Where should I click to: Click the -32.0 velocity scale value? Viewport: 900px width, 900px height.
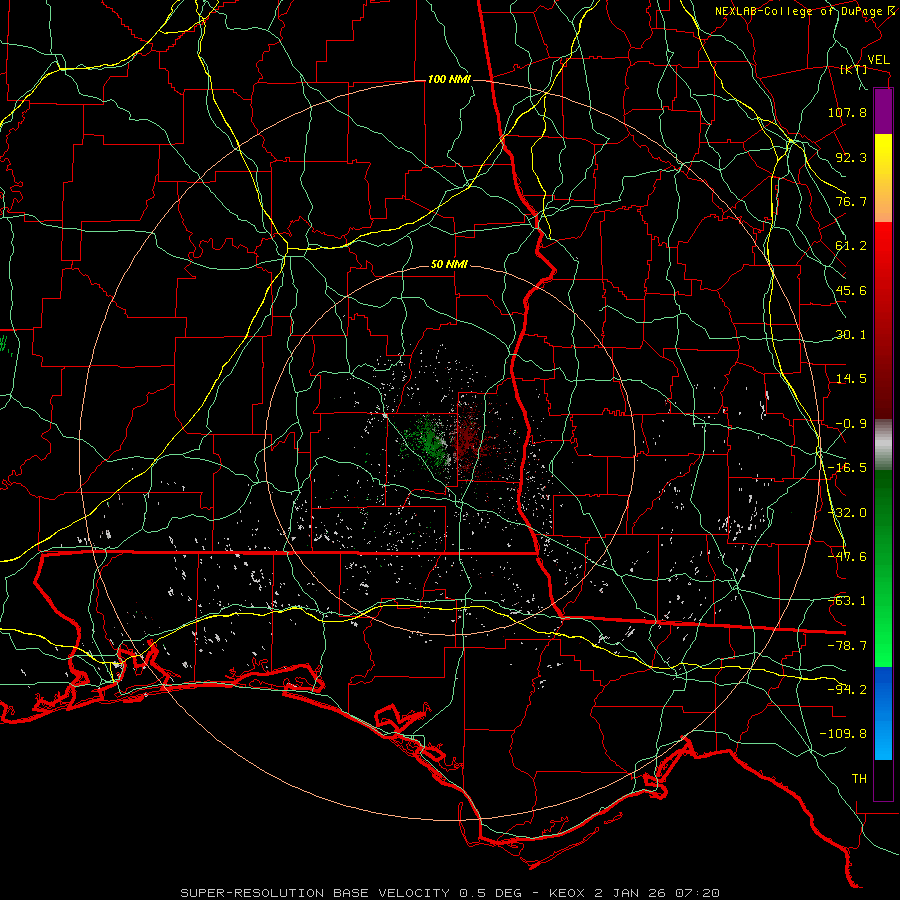[847, 513]
